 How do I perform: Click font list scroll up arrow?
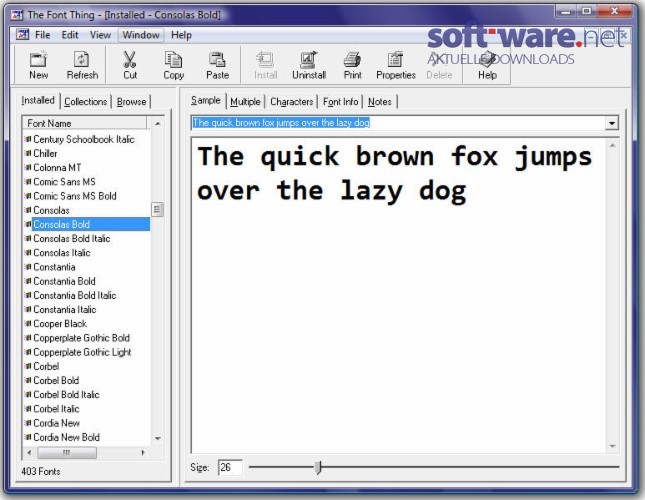(158, 123)
